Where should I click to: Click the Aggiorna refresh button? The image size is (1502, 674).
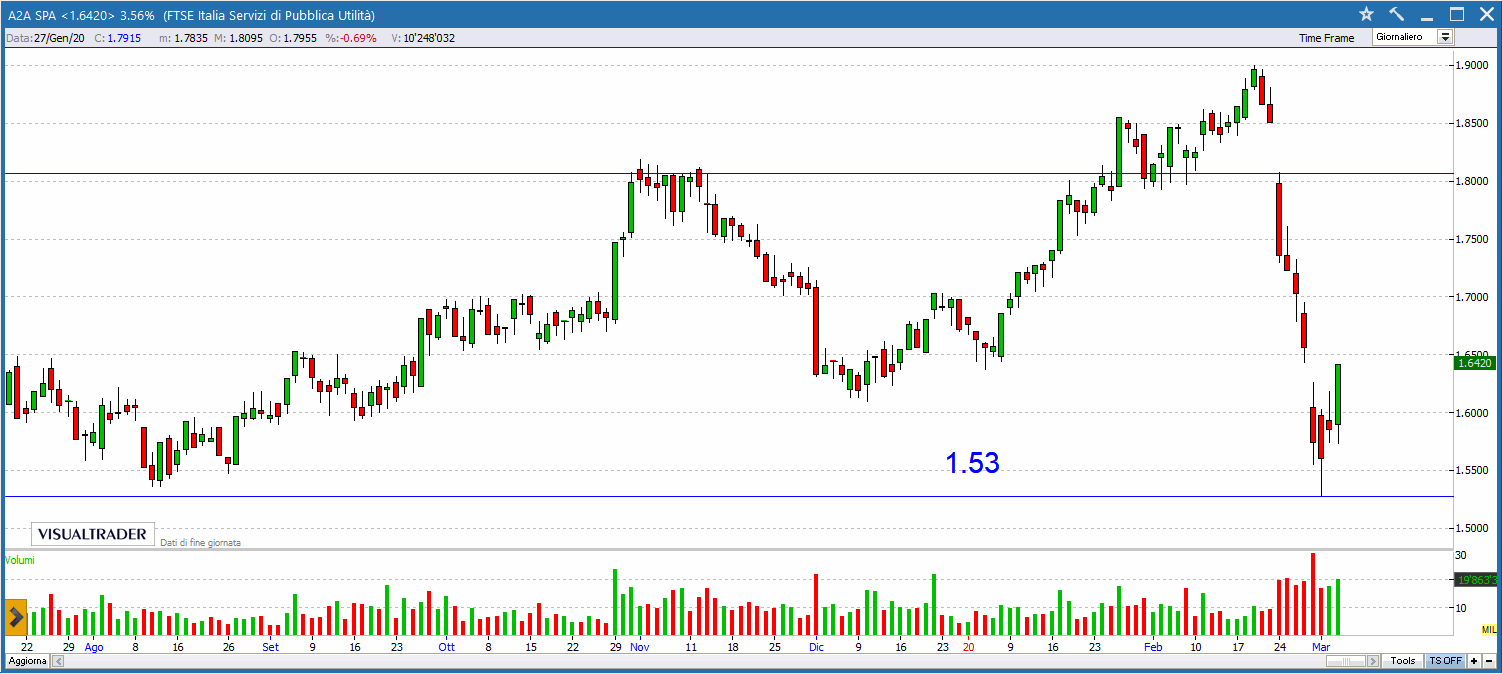click(x=27, y=662)
